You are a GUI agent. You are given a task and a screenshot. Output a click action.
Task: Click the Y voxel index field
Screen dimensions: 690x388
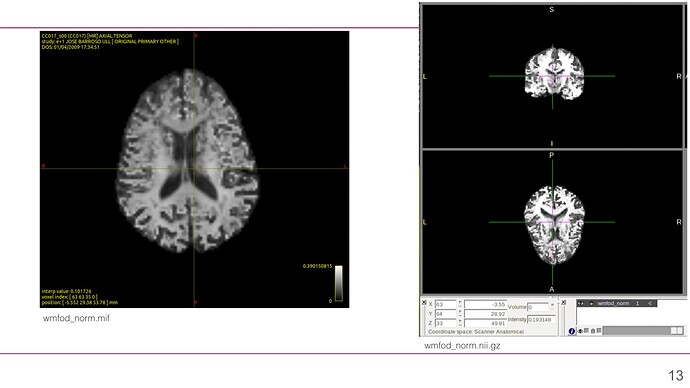[445, 314]
